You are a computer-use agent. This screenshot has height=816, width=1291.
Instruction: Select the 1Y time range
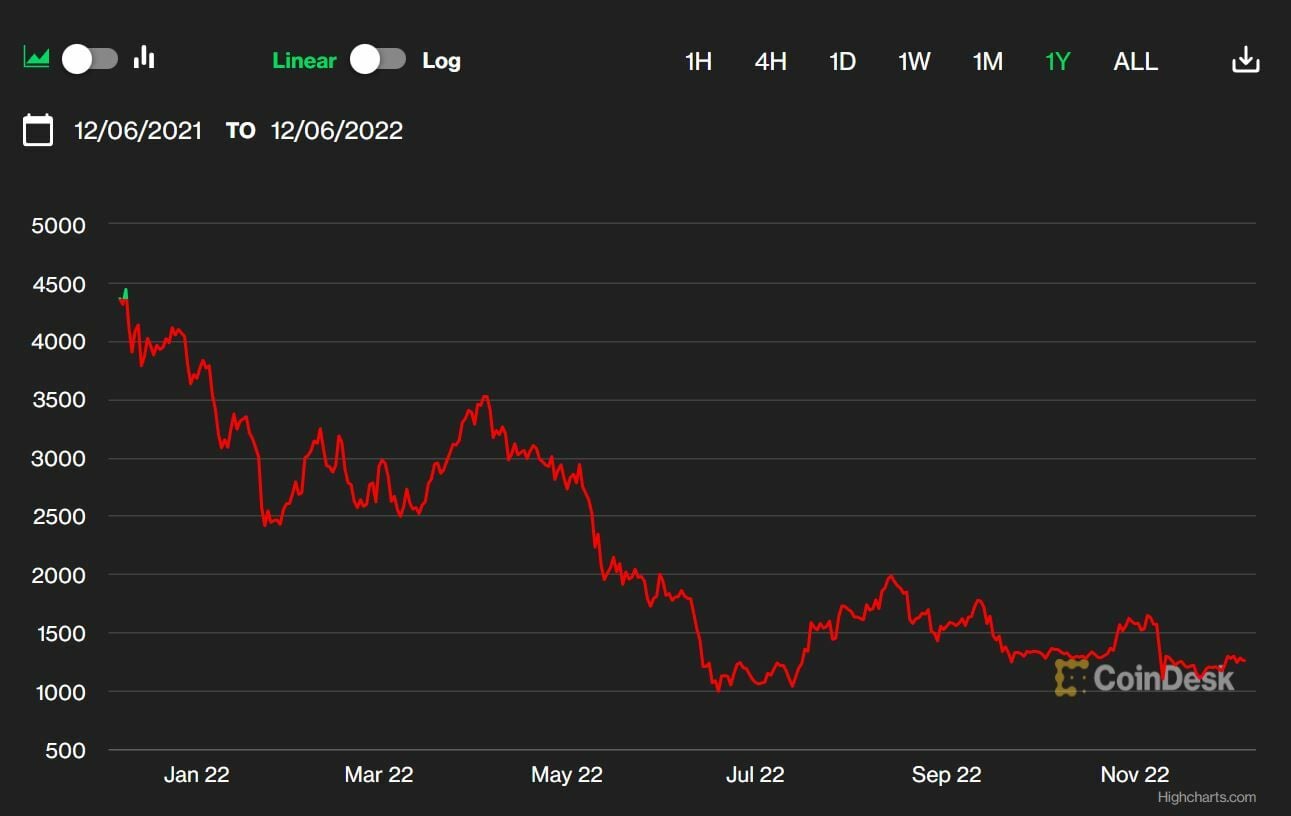click(1058, 61)
